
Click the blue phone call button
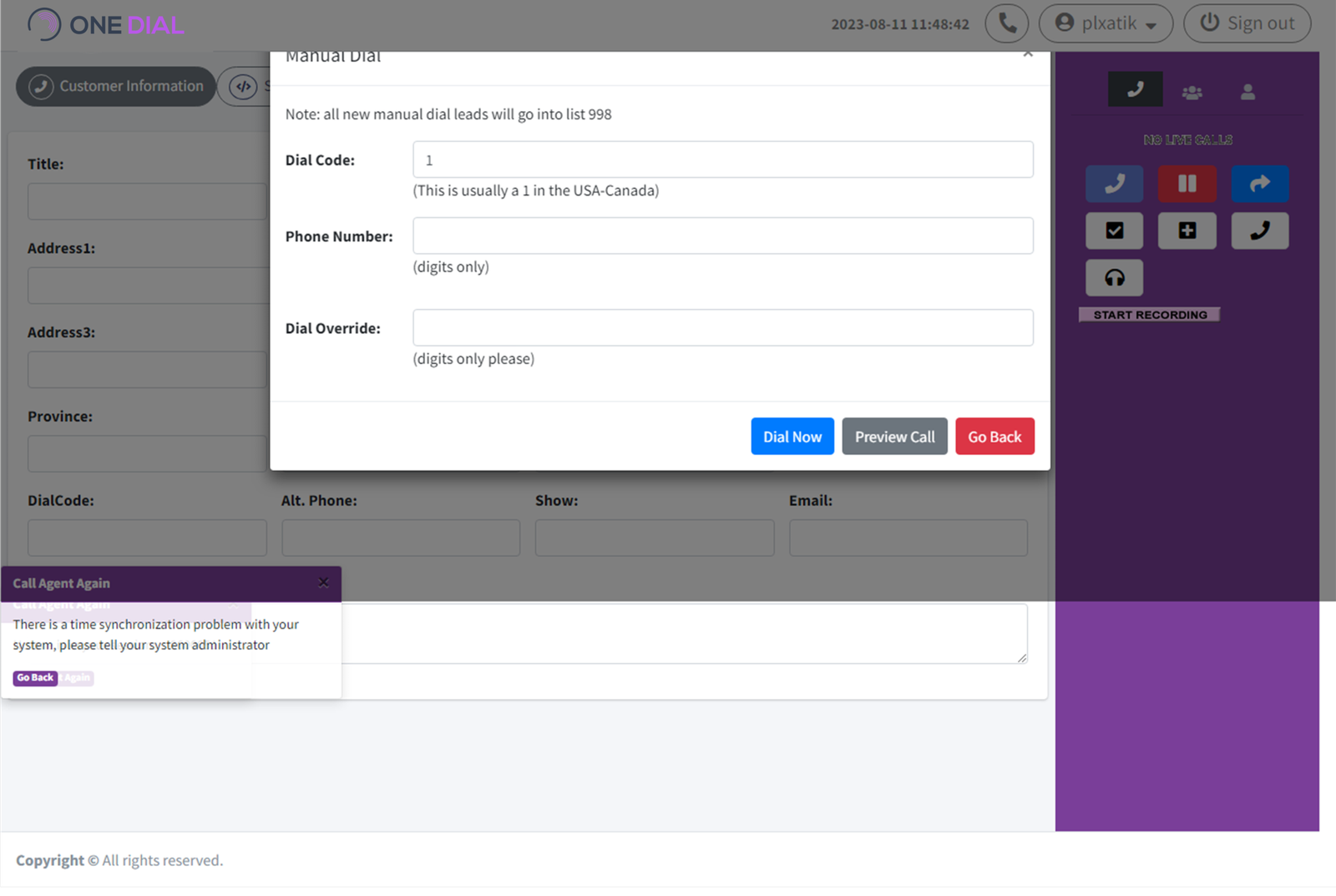point(1114,184)
